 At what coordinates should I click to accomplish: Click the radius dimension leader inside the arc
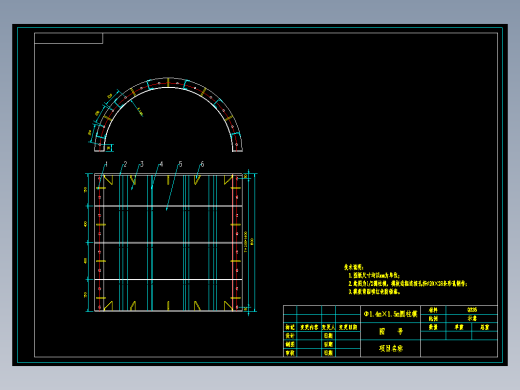coord(136,107)
